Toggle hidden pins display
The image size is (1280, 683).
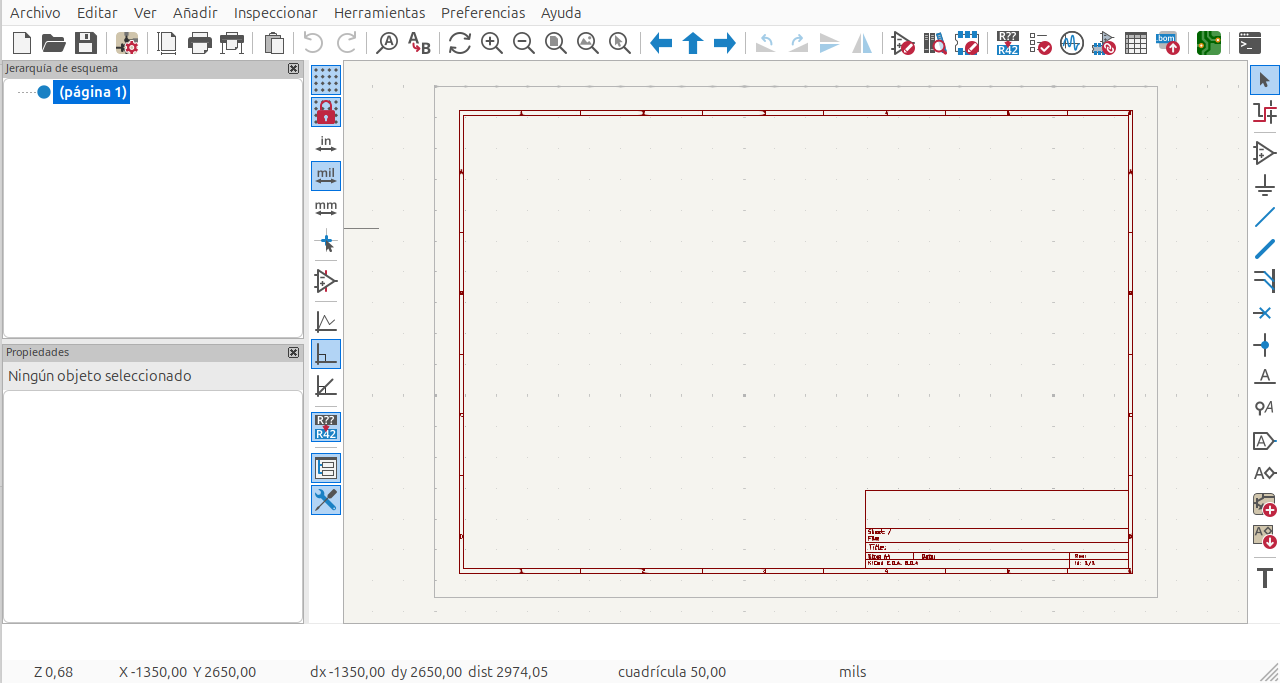[x=326, y=282]
